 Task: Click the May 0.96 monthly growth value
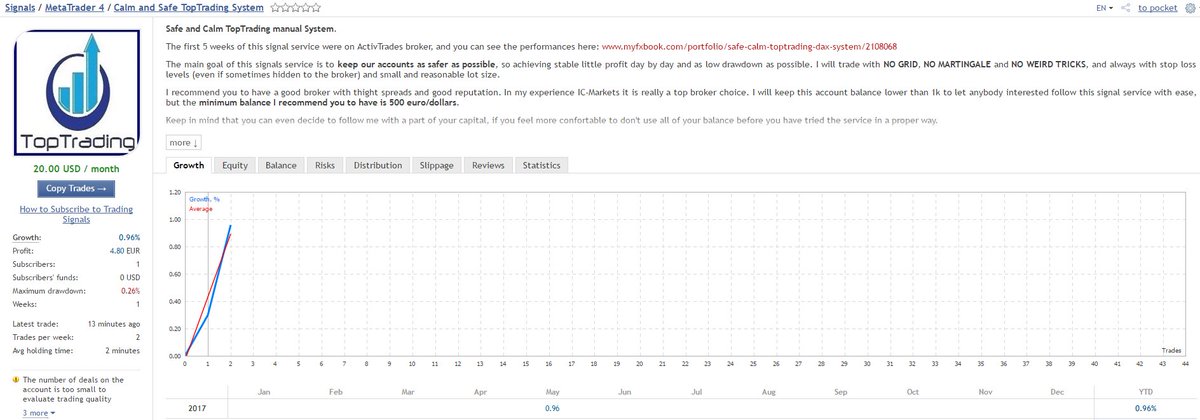click(x=552, y=409)
